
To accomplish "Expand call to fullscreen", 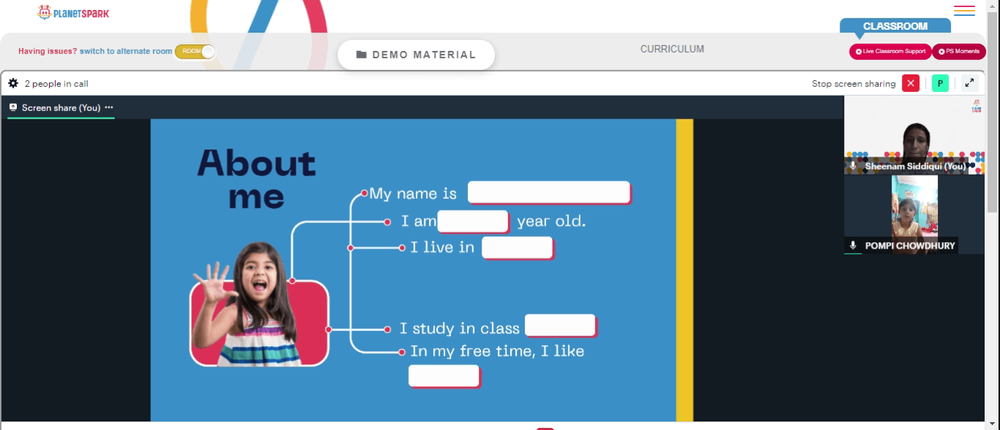I will click(x=969, y=84).
